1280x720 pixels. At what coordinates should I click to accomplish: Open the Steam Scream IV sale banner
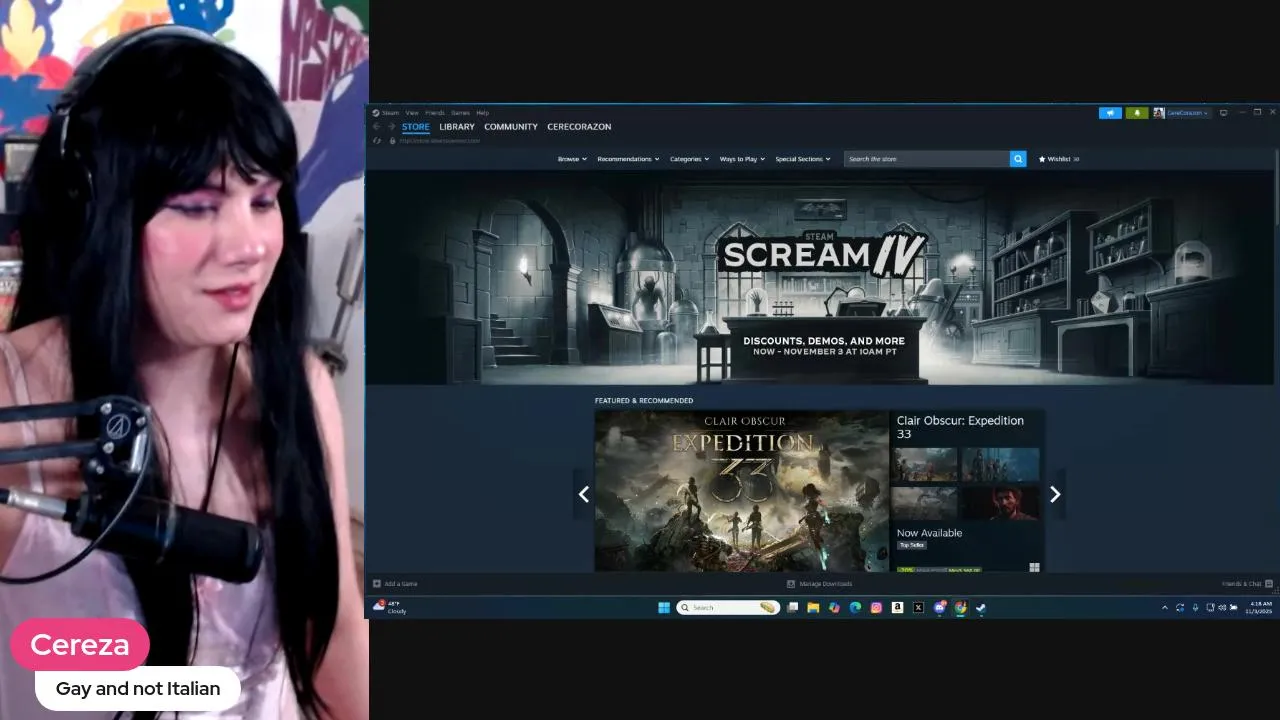pyautogui.click(x=820, y=278)
